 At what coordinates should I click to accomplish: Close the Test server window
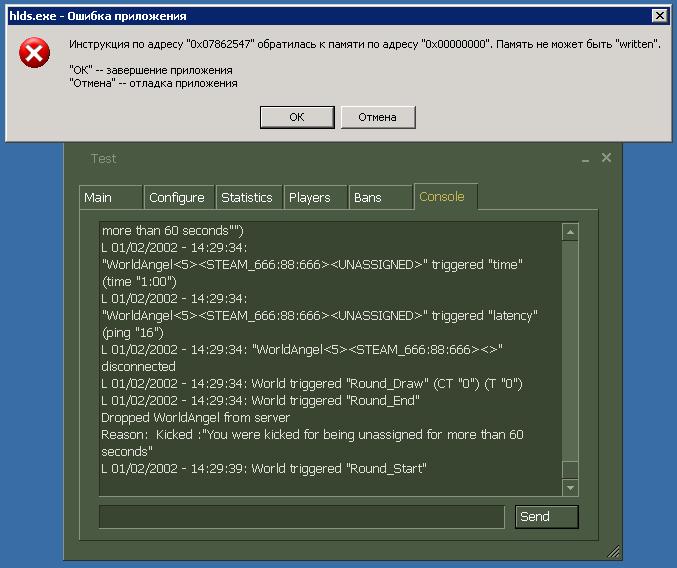[606, 158]
